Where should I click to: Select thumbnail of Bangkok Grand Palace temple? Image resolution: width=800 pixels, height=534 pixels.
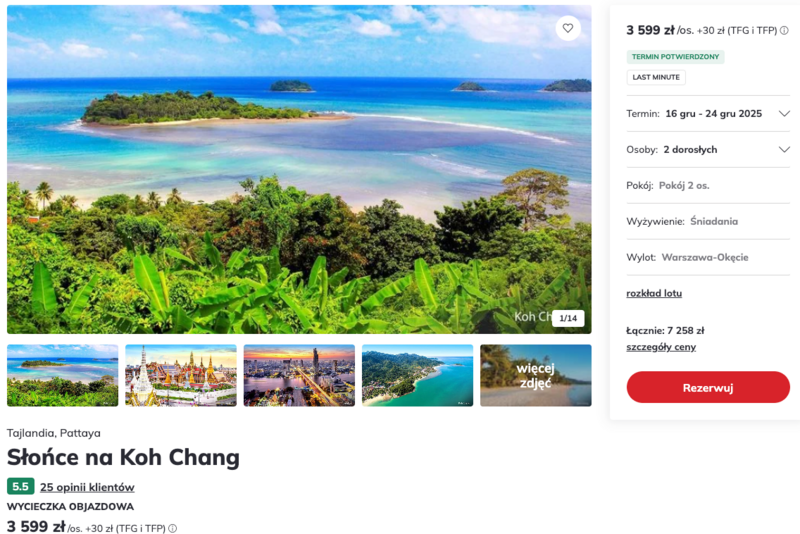[x=181, y=375]
